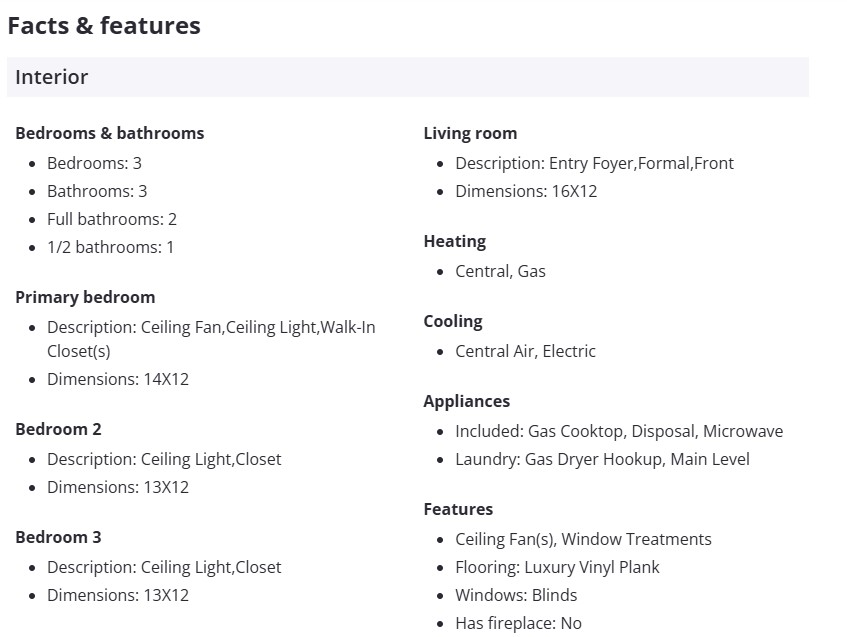Click the Dimensions: 16X12 line

pos(526,191)
